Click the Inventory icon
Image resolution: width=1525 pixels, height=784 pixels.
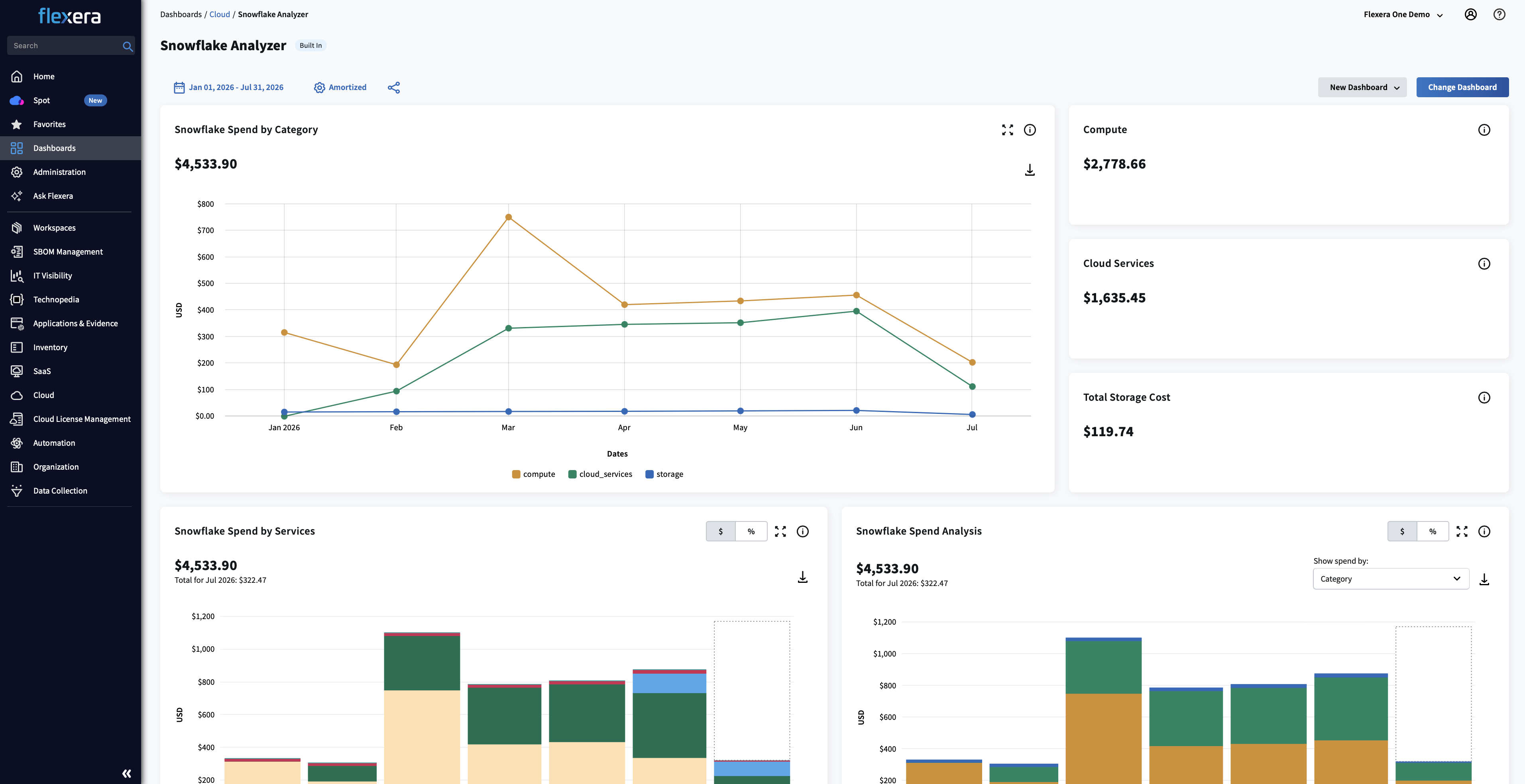click(17, 347)
